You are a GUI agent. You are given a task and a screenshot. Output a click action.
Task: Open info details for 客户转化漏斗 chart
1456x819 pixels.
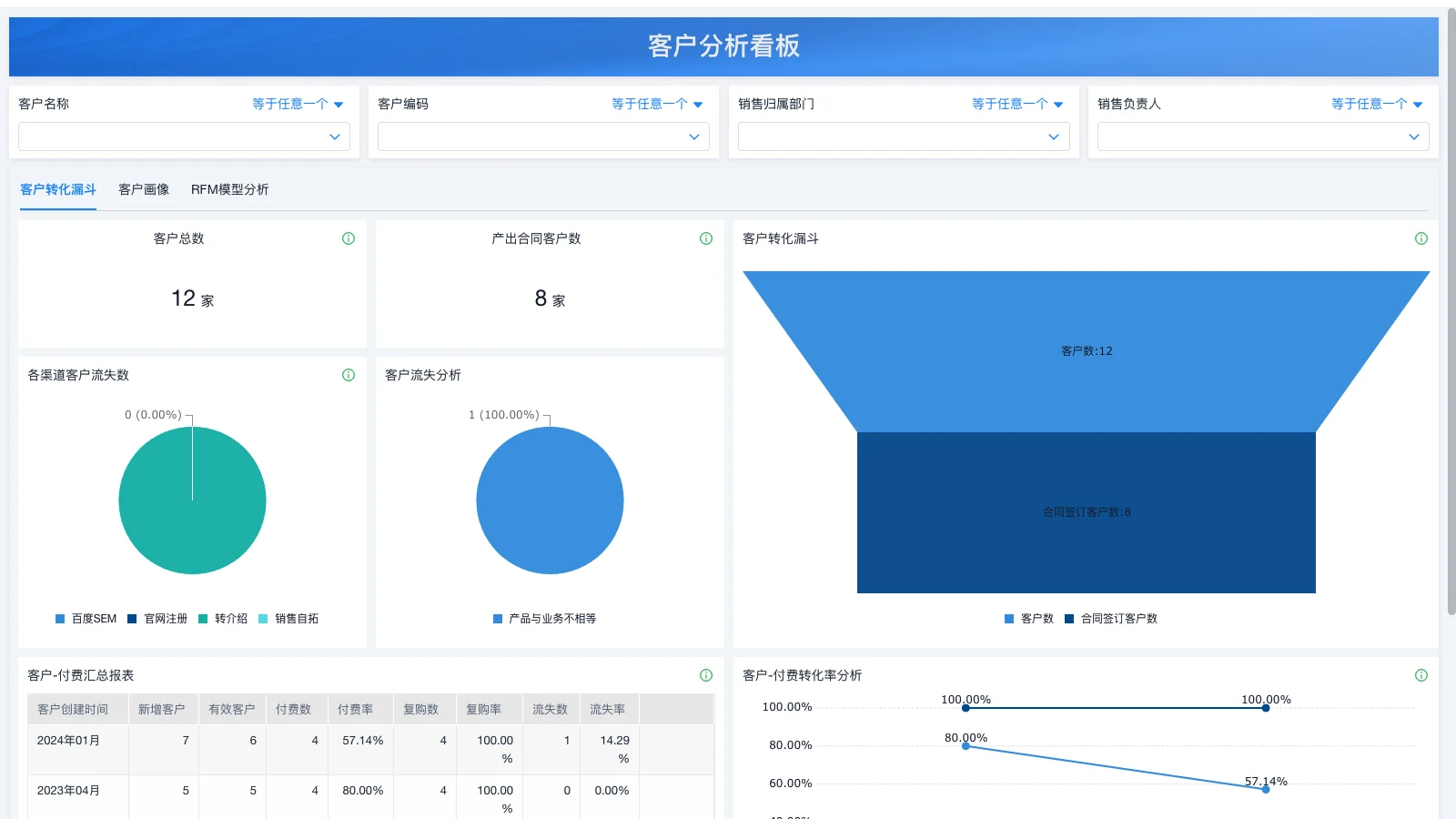(x=1422, y=238)
